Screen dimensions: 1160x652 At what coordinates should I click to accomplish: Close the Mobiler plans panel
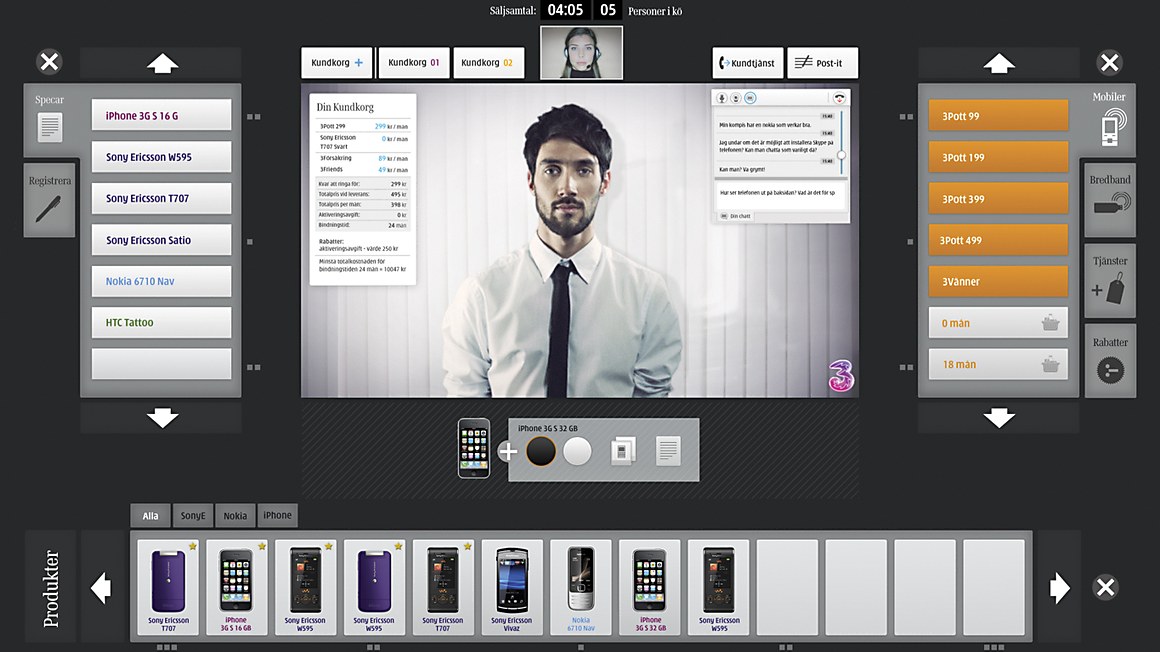1109,63
